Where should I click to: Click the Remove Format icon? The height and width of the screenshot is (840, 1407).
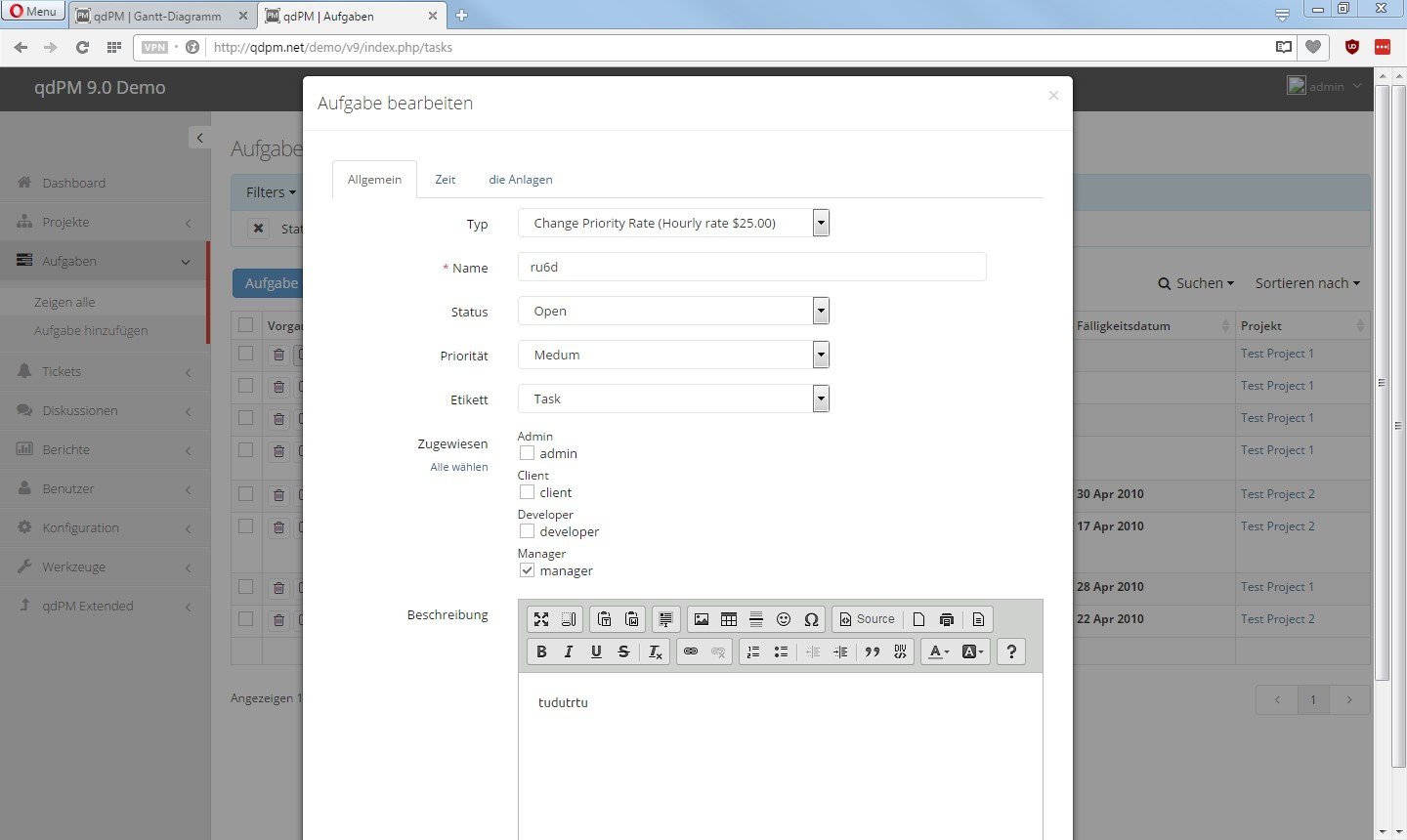[x=656, y=651]
